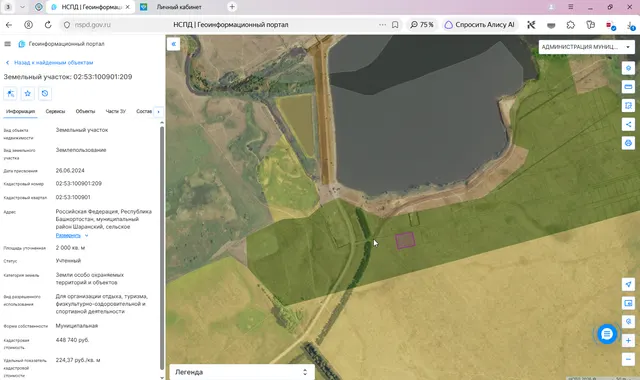The image size is (640, 380).
Task: Open the hamburger menu of the portal
Action: [7, 44]
